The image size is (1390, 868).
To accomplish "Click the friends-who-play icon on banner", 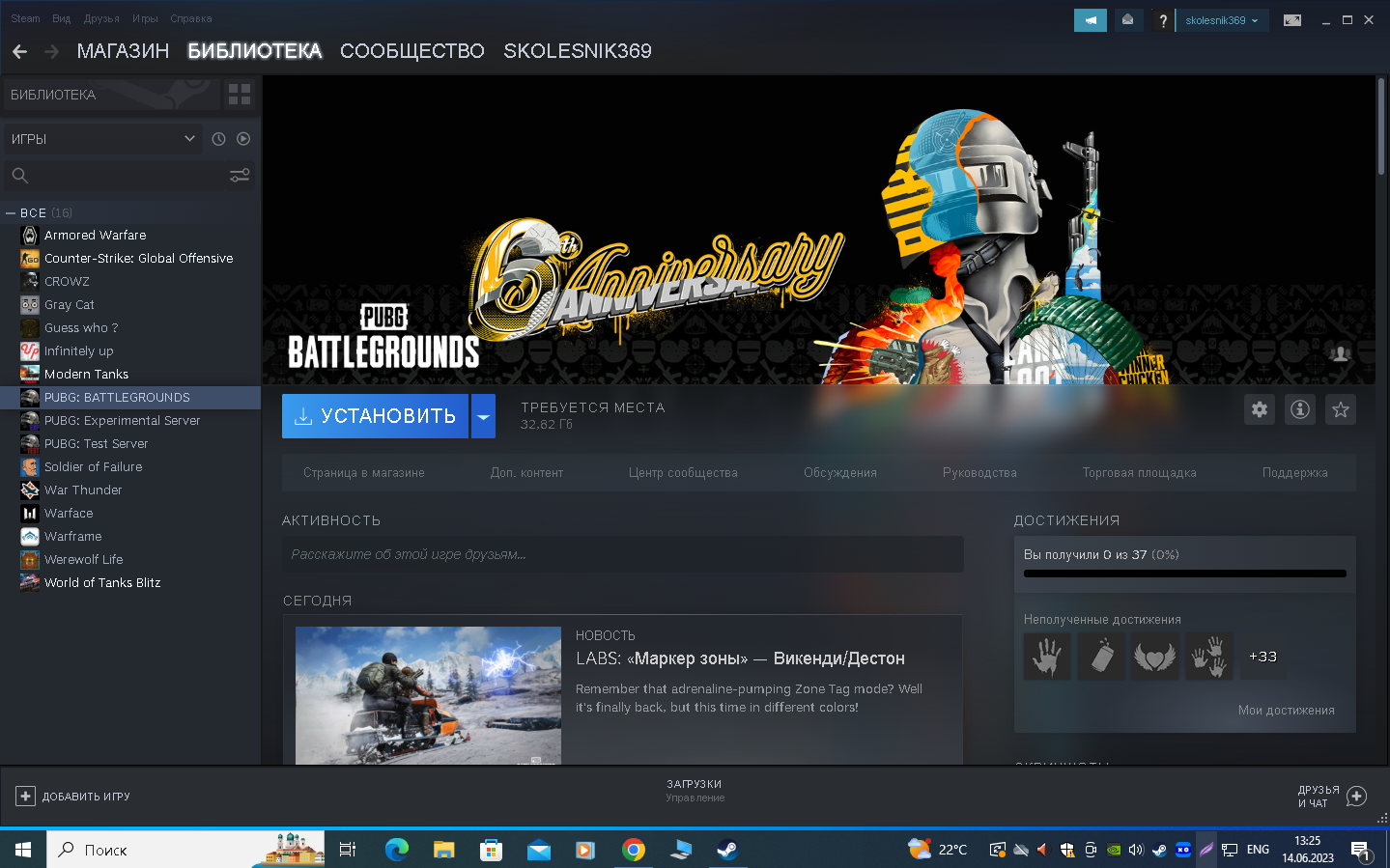I will (x=1340, y=353).
